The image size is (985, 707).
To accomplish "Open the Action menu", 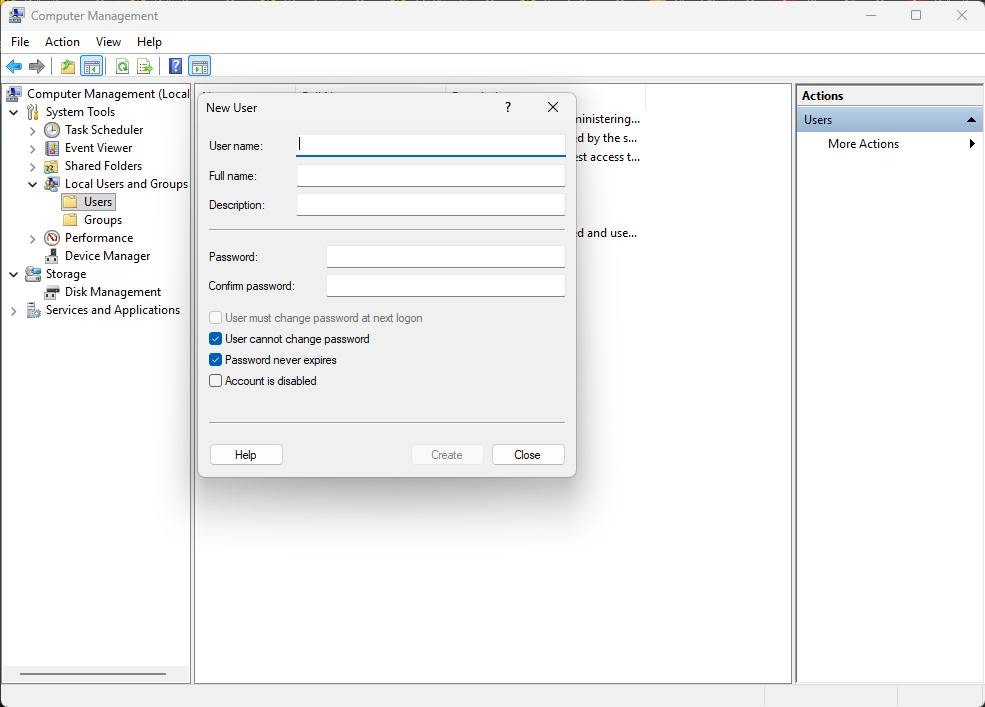I will tap(62, 41).
